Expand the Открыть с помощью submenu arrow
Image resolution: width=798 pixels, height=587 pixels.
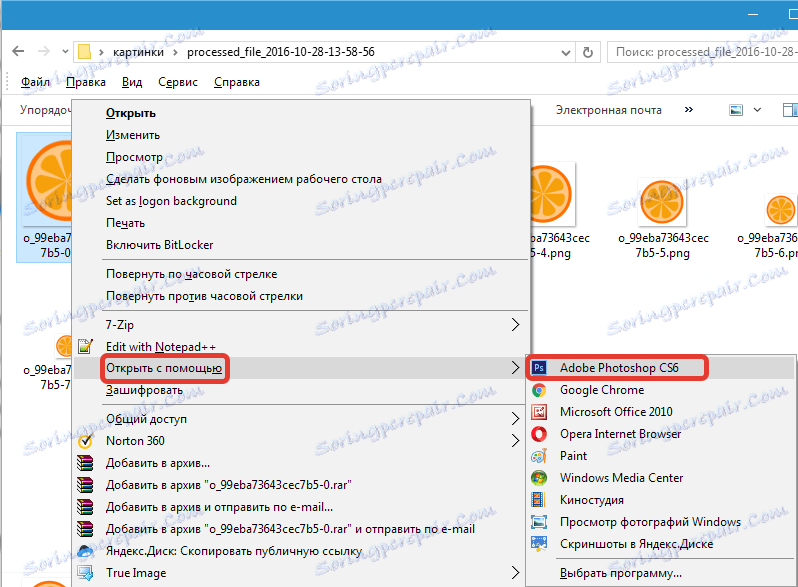516,368
